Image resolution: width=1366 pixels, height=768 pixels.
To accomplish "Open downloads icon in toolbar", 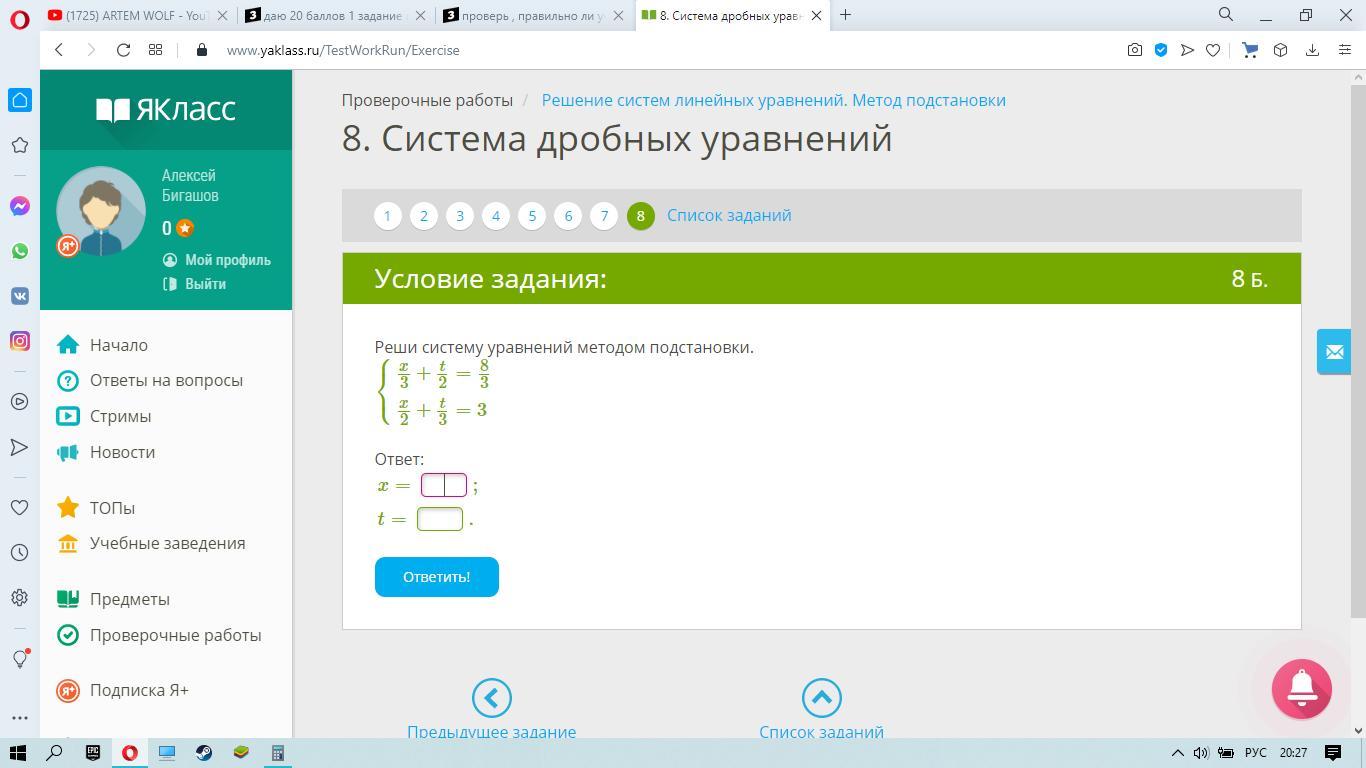I will (x=1312, y=50).
